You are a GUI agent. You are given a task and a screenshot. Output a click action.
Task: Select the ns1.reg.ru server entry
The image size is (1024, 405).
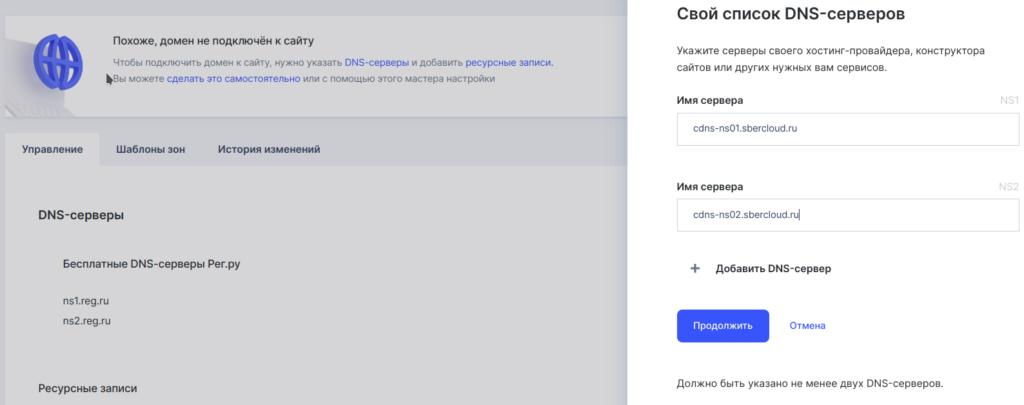[86, 300]
